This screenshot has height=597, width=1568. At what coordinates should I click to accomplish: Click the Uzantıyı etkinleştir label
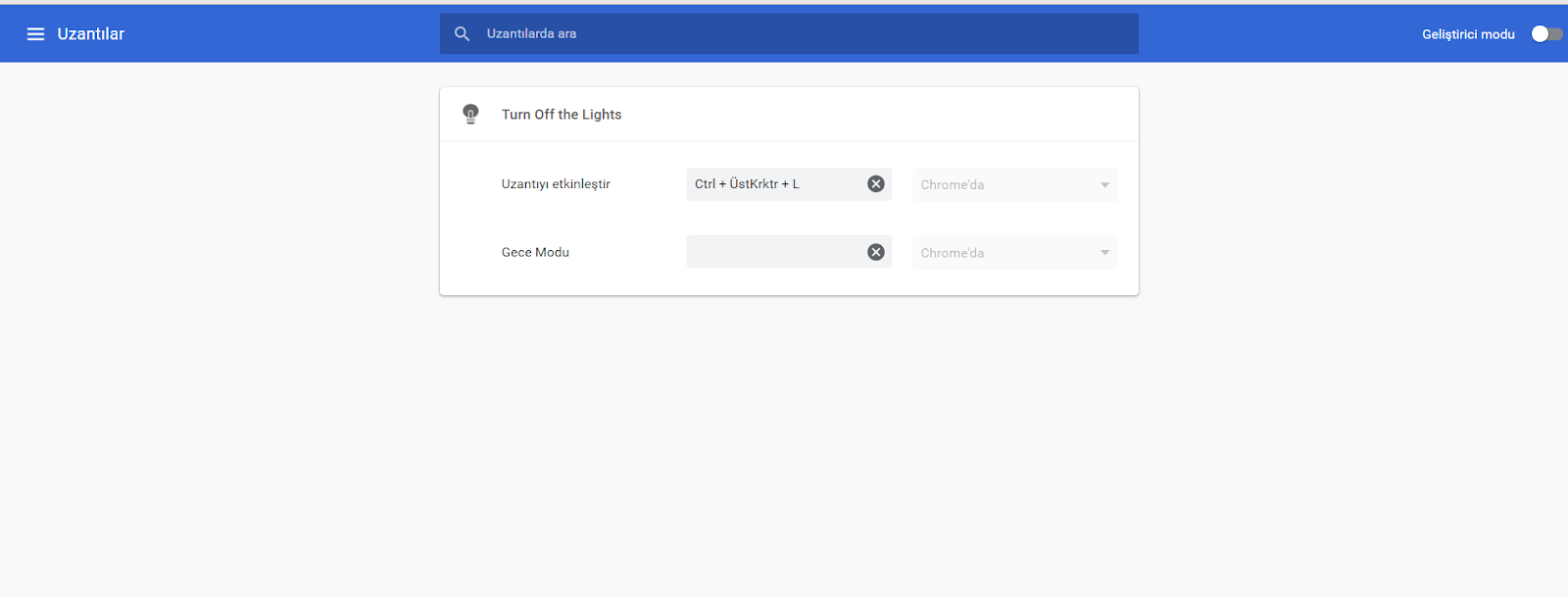tap(556, 184)
